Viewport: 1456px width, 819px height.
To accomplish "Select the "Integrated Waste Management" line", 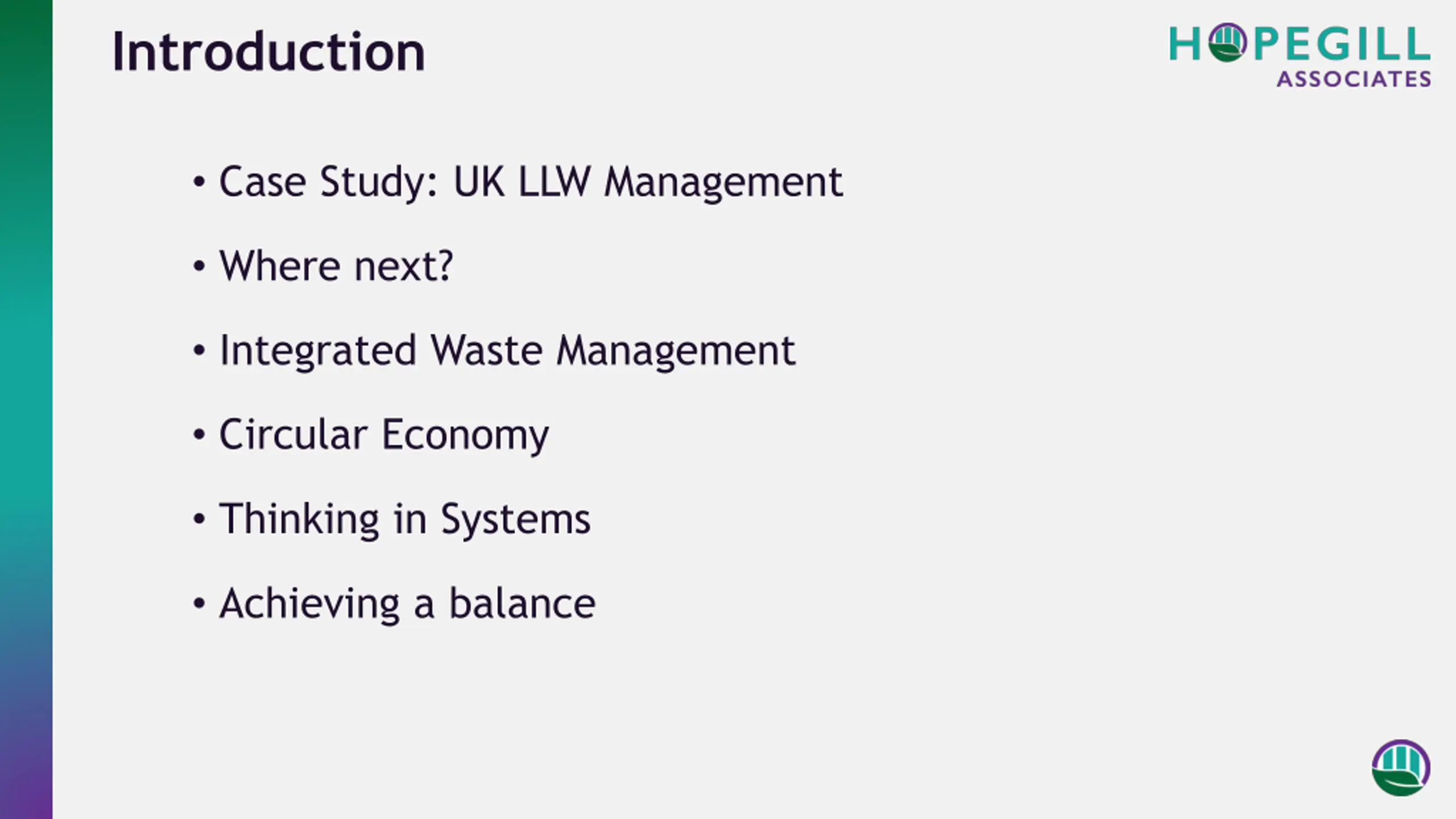I will click(507, 350).
